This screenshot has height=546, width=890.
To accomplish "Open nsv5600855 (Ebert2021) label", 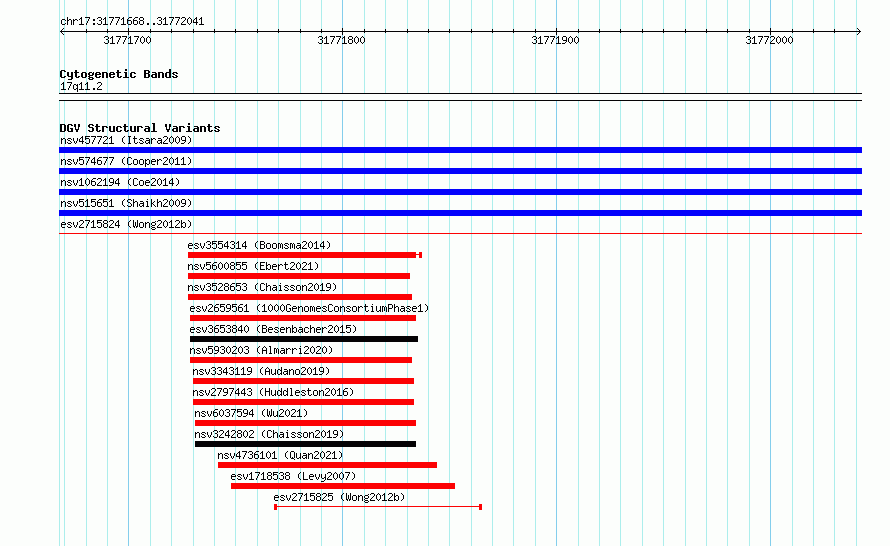I will click(x=253, y=266).
